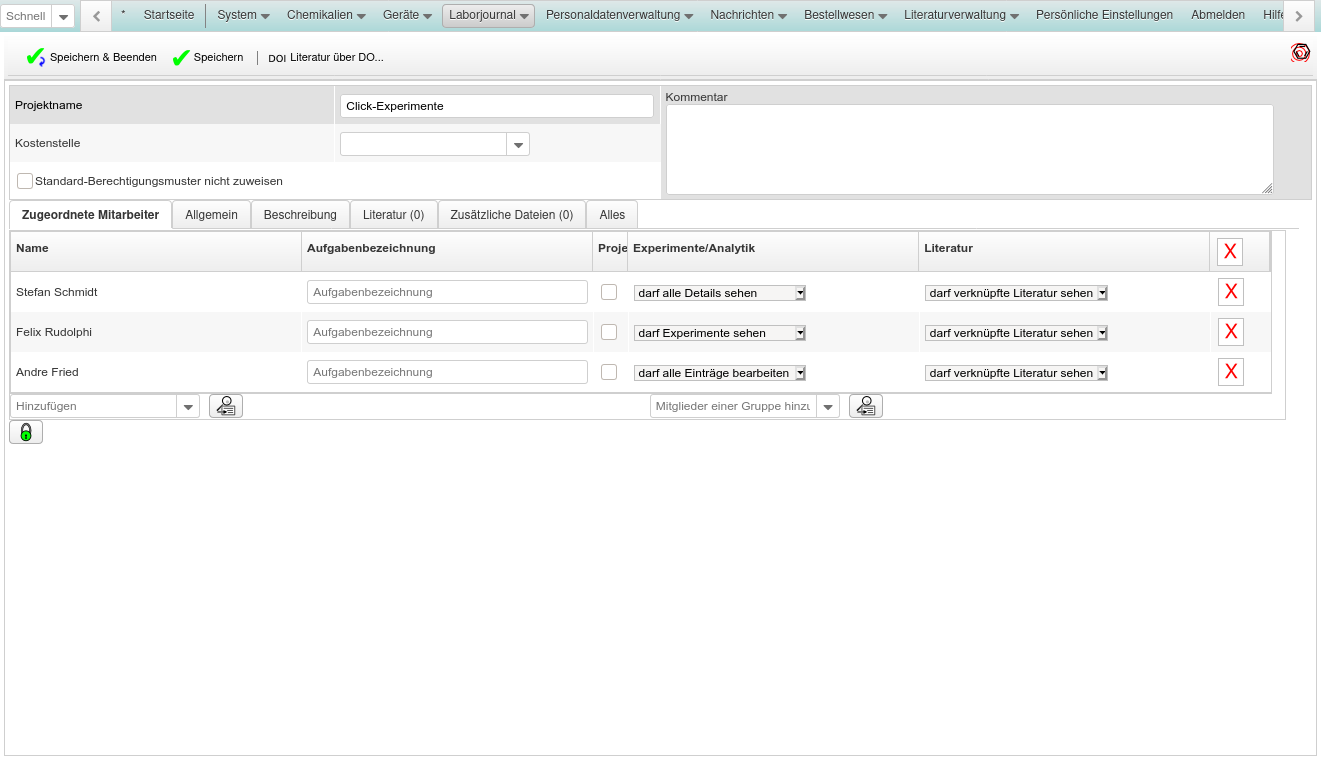This screenshot has height=760, width=1321.
Task: Remove Andre Fried with red X
Action: pos(1230,372)
